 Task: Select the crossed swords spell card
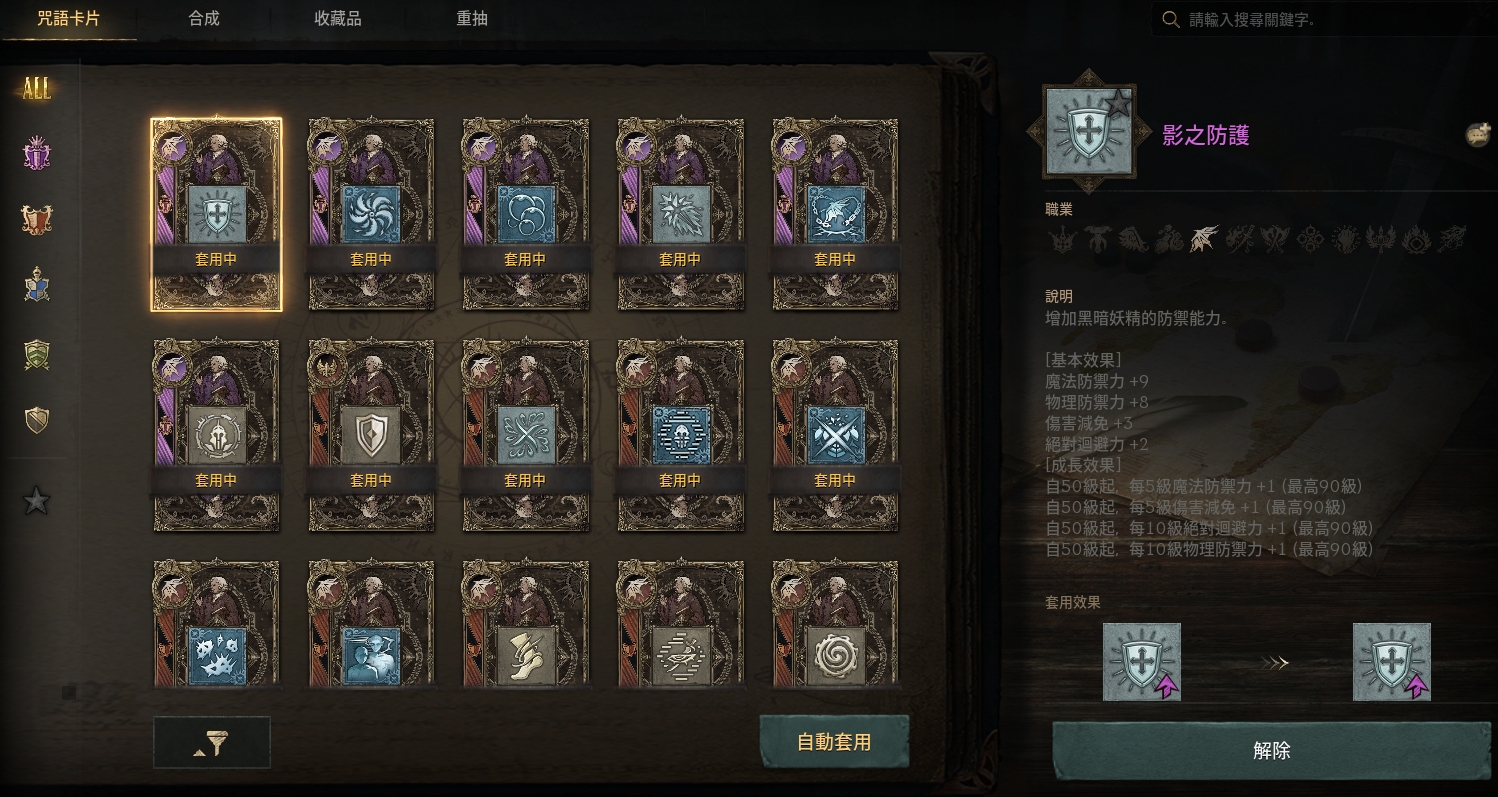tap(835, 435)
